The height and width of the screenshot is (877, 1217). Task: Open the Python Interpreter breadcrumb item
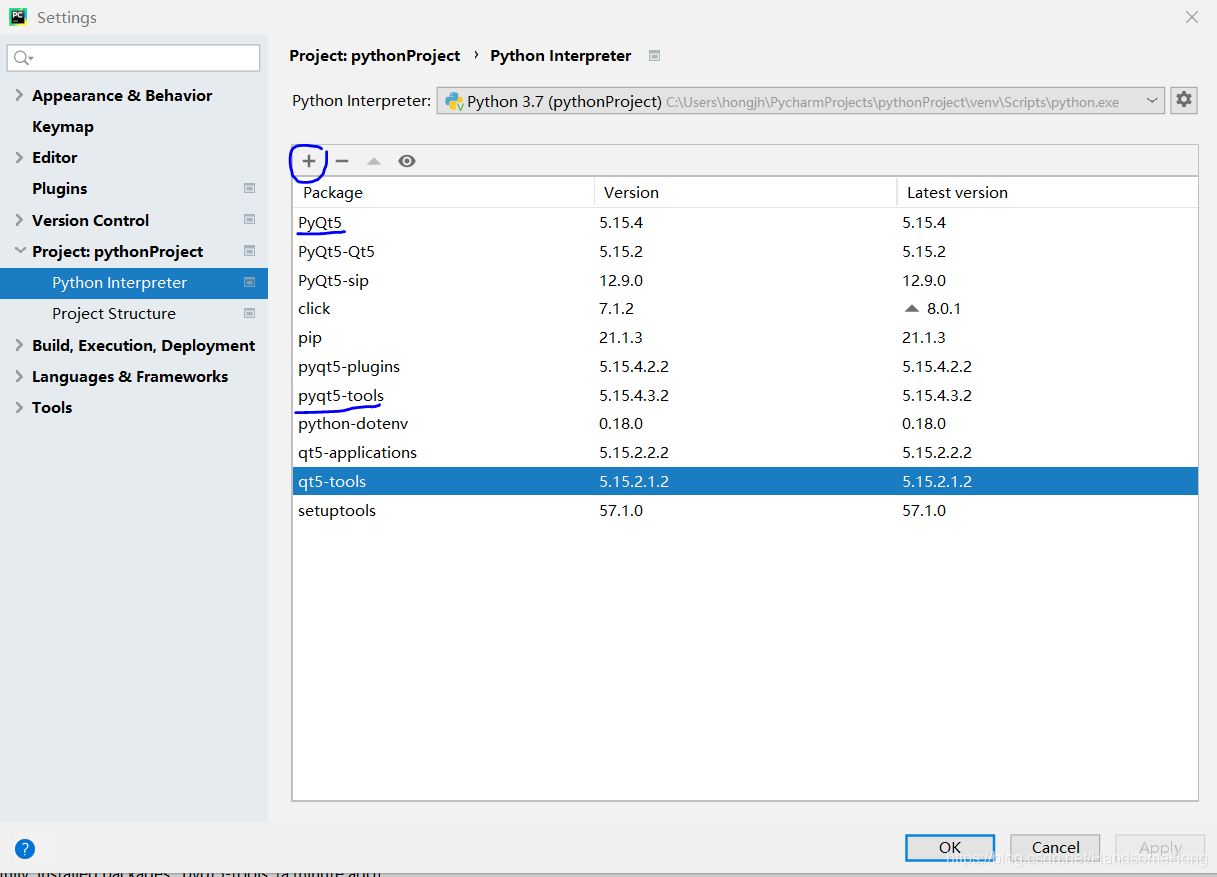(x=560, y=55)
